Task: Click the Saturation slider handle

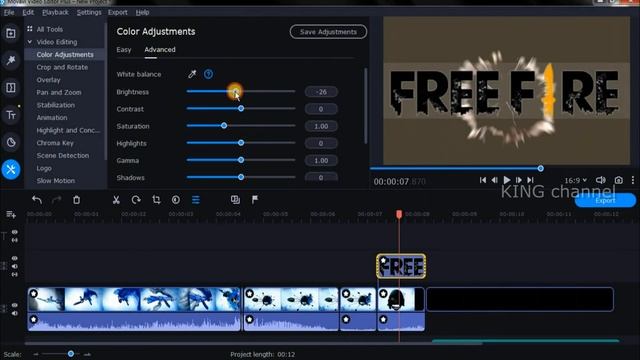Action: pos(224,126)
